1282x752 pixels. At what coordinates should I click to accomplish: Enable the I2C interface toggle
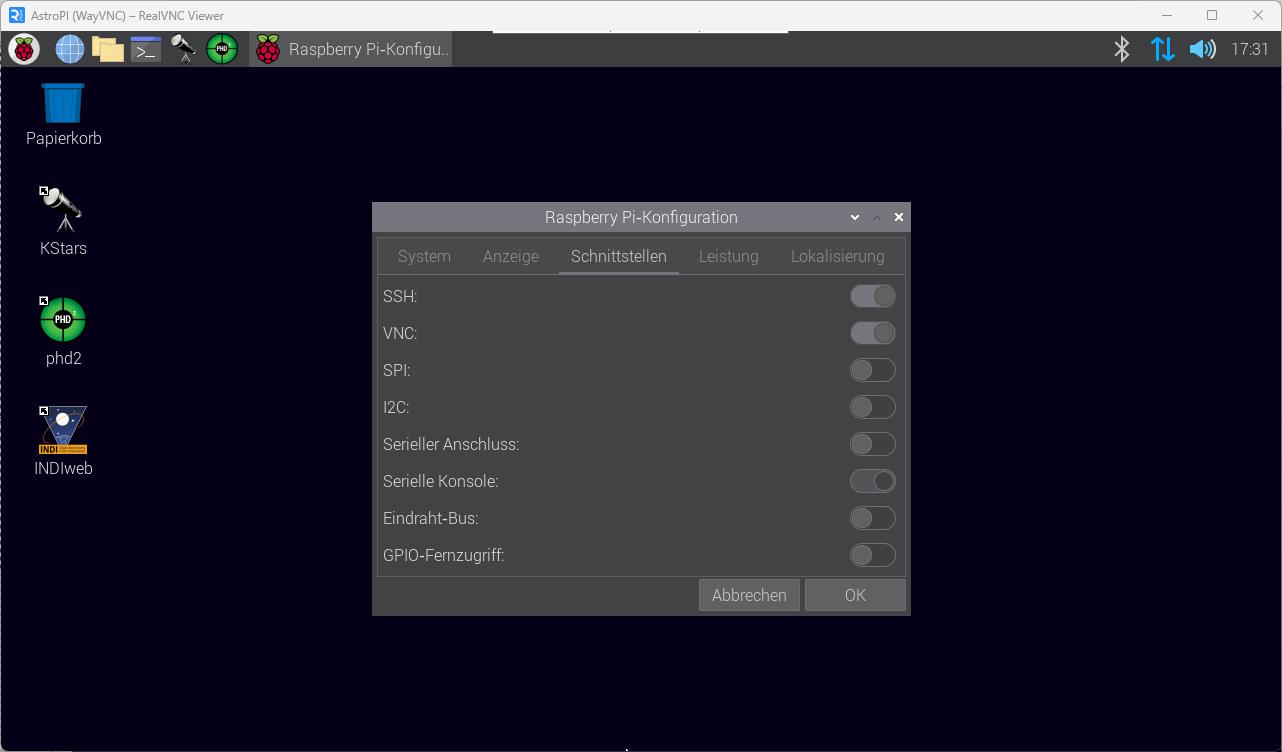pos(872,407)
